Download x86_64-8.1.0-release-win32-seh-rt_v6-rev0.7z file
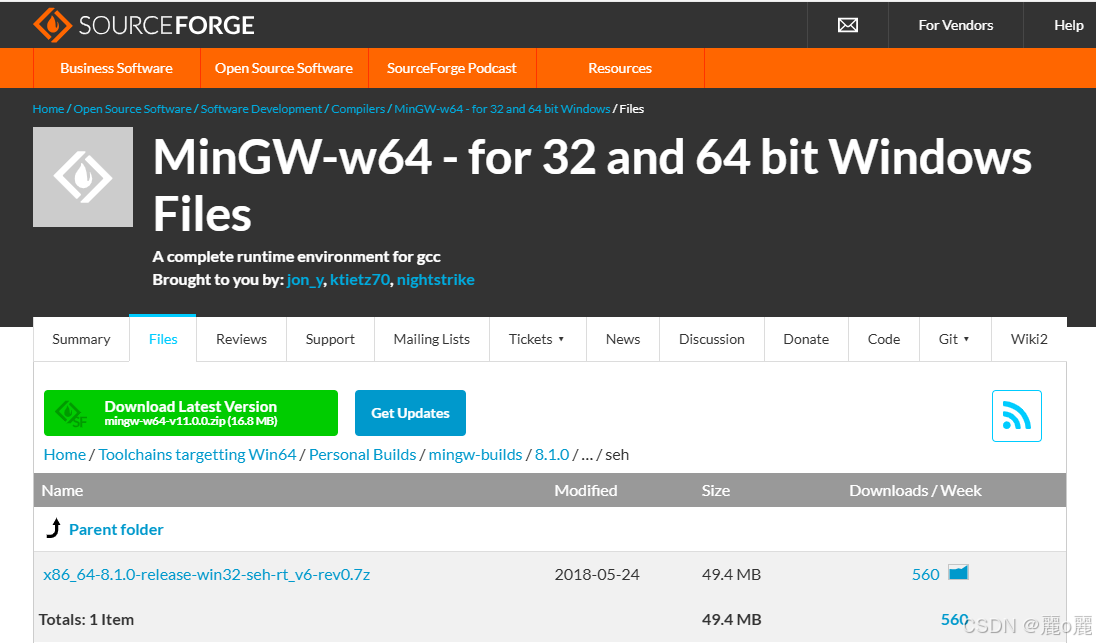 (206, 575)
